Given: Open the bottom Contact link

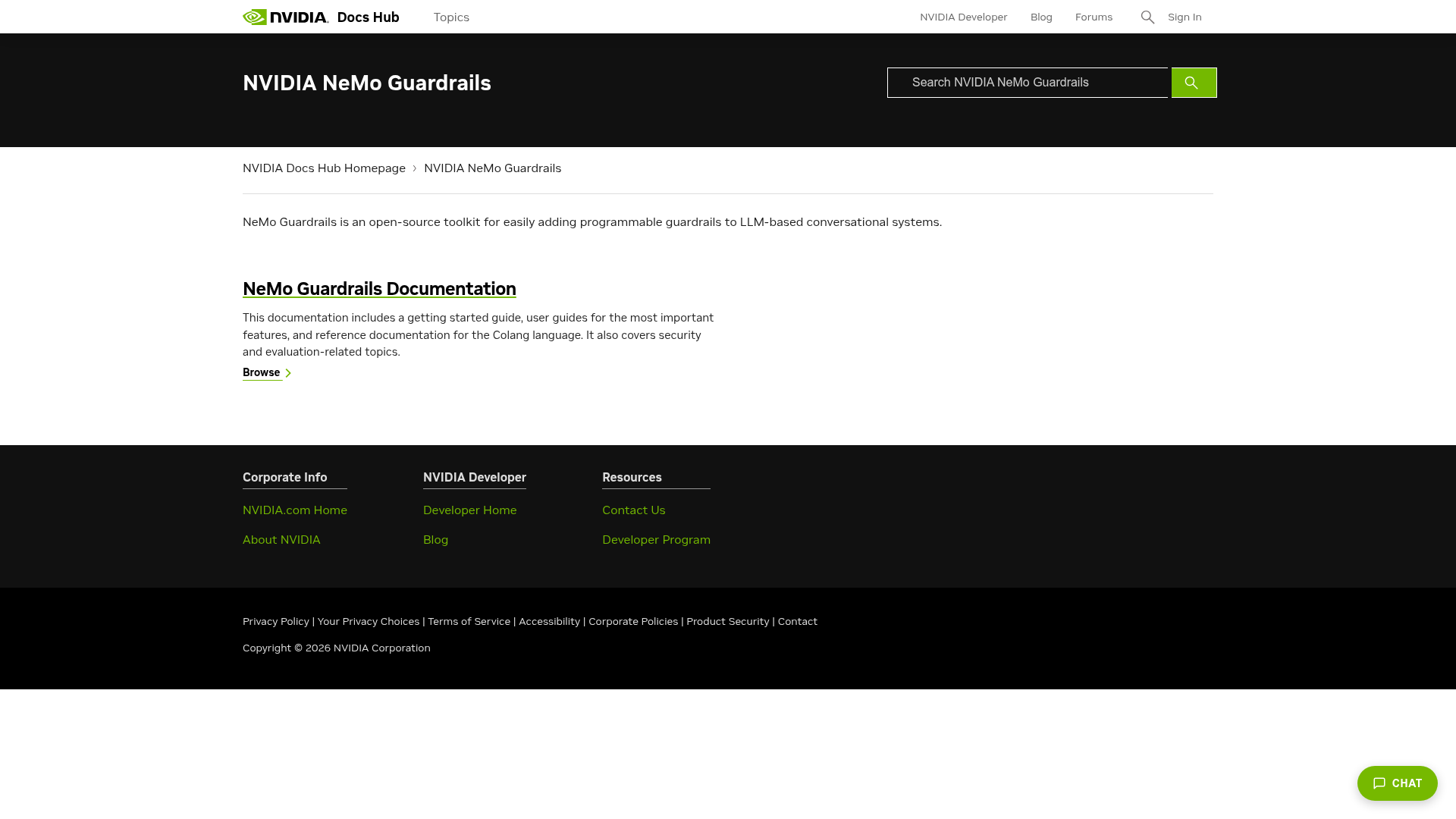Looking at the screenshot, I should point(797,622).
